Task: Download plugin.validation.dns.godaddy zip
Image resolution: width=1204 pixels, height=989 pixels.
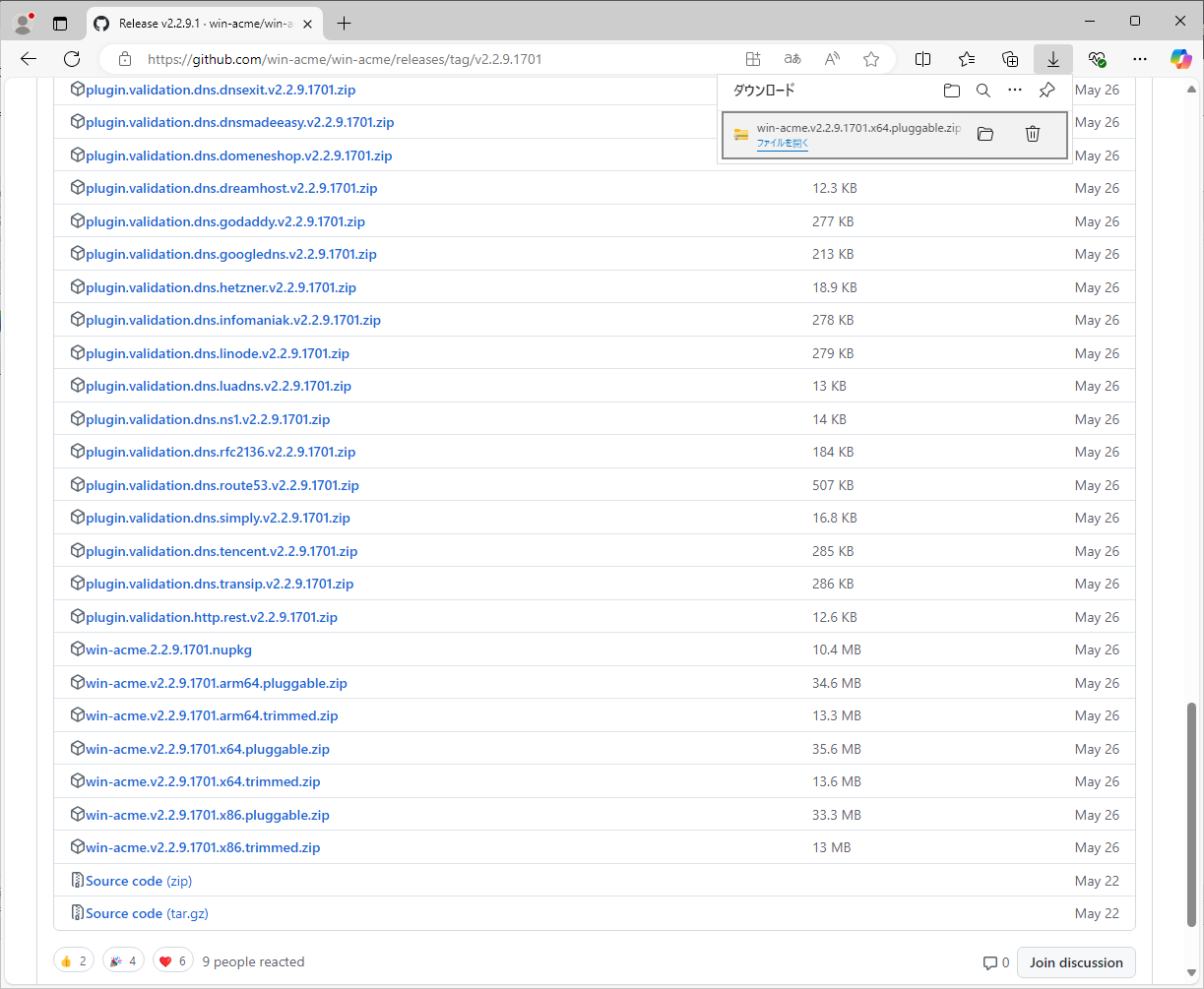Action: tap(225, 221)
